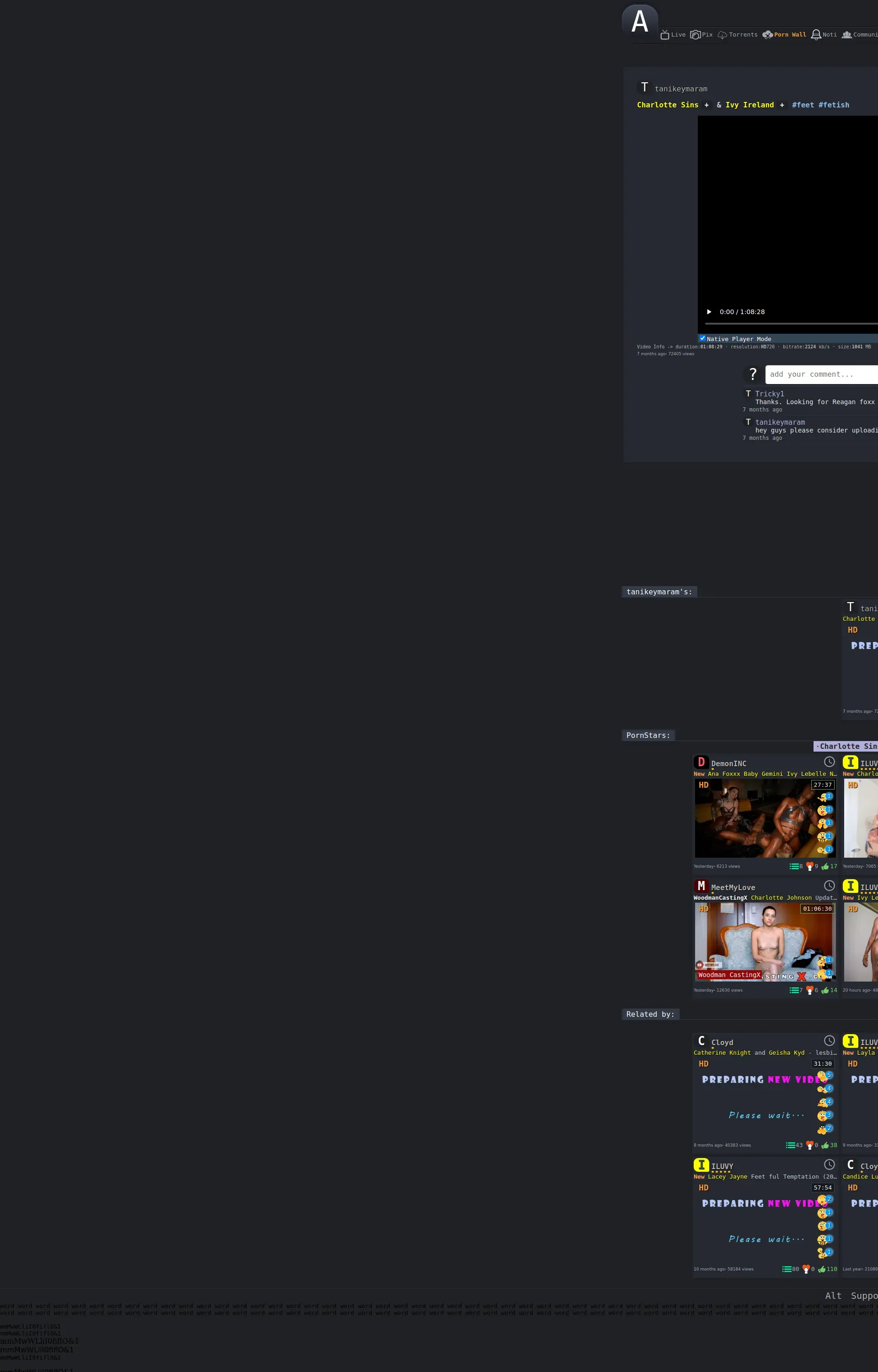
Task: Click watch-later clock on MeetMyLove card
Action: tap(829, 885)
